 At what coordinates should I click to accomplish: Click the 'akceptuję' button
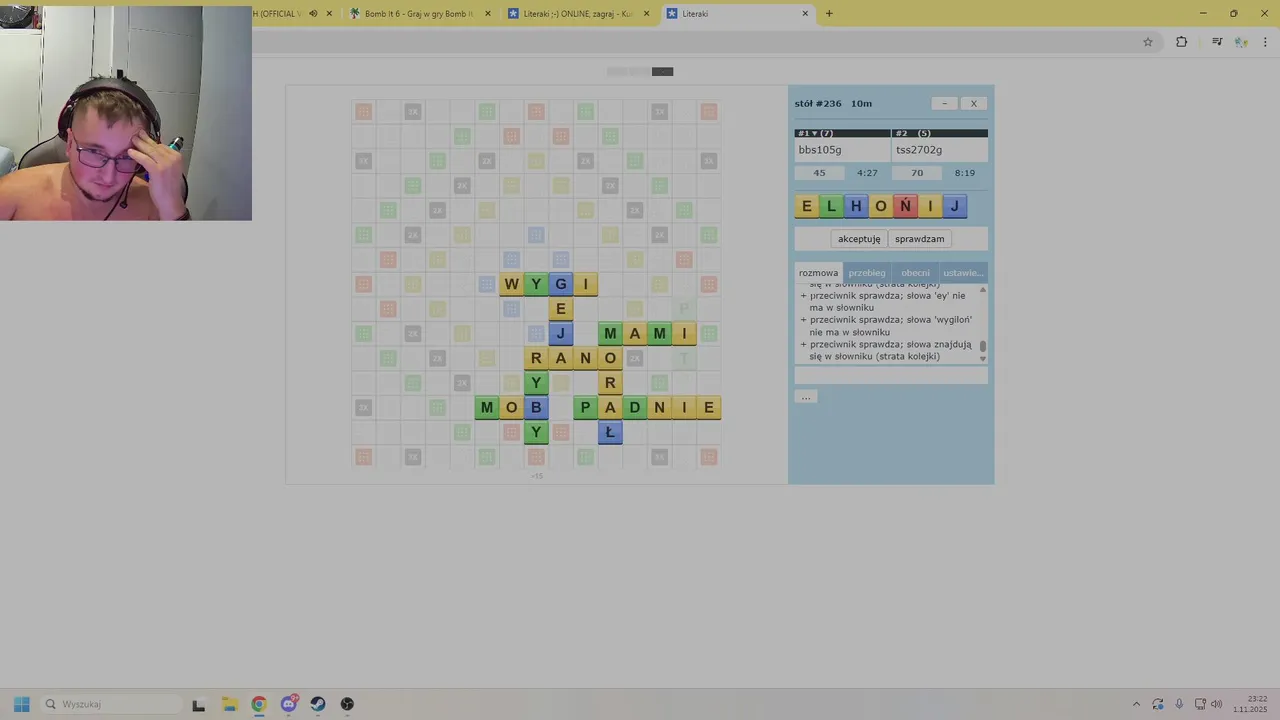point(859,239)
